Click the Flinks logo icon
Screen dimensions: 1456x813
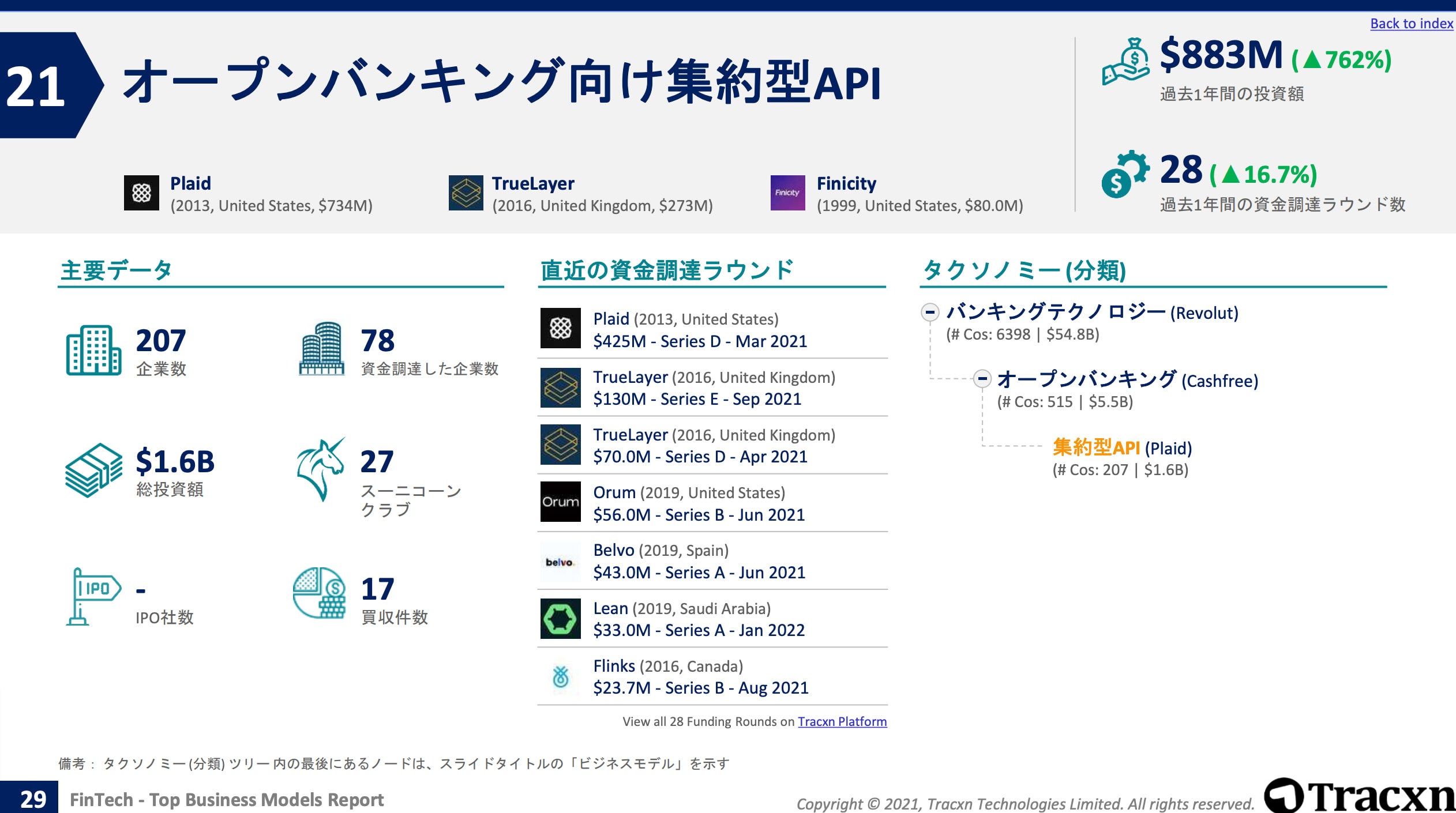(x=560, y=676)
